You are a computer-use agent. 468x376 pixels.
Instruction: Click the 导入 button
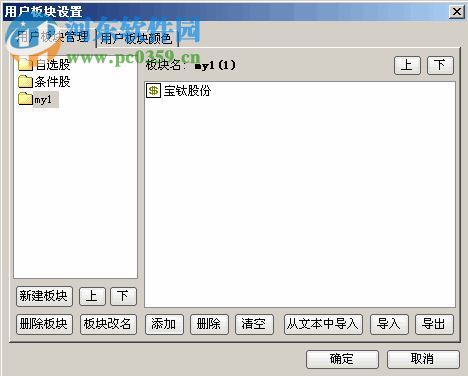coord(389,324)
